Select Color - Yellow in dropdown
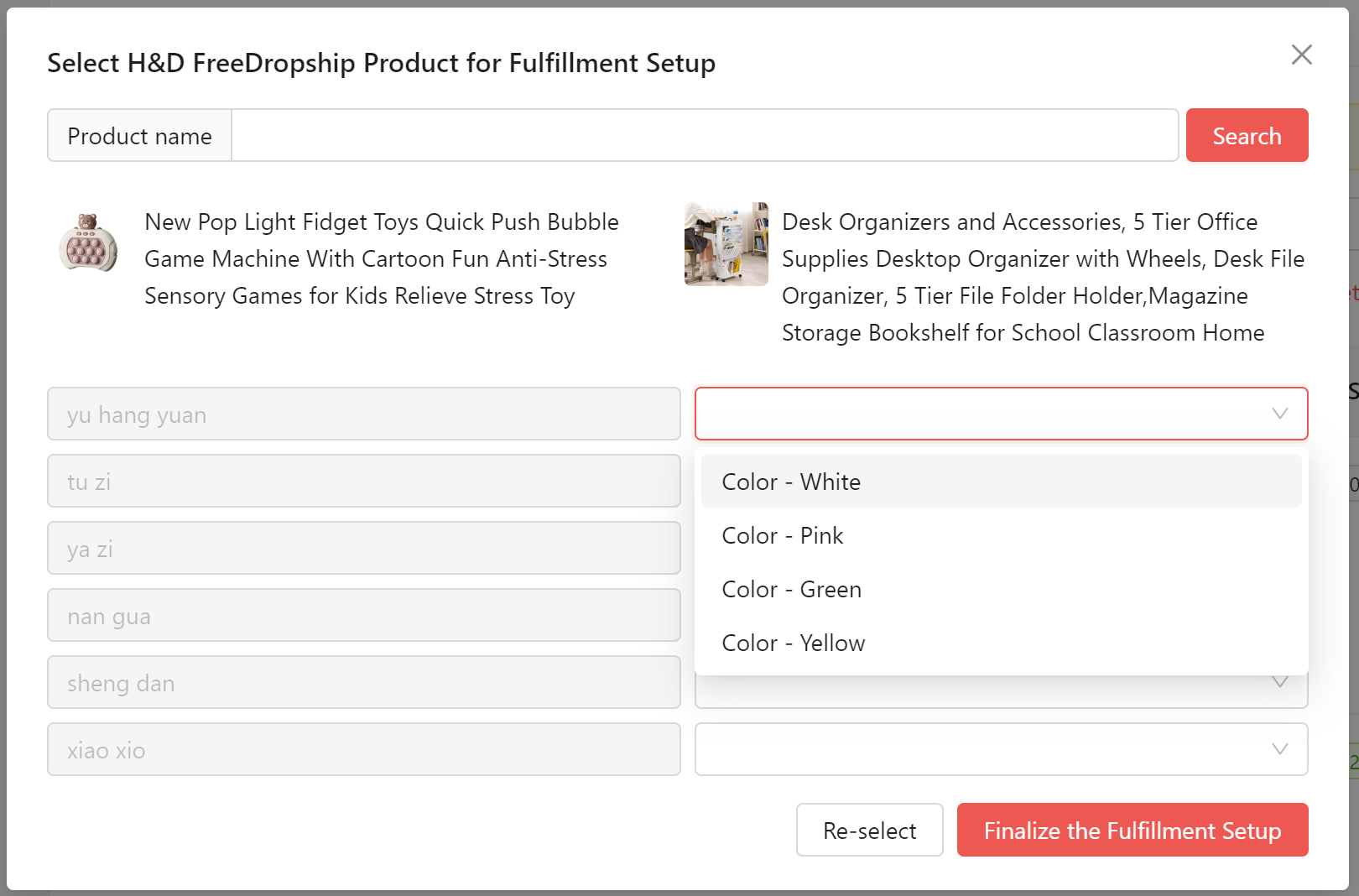This screenshot has width=1359, height=896. (1001, 643)
